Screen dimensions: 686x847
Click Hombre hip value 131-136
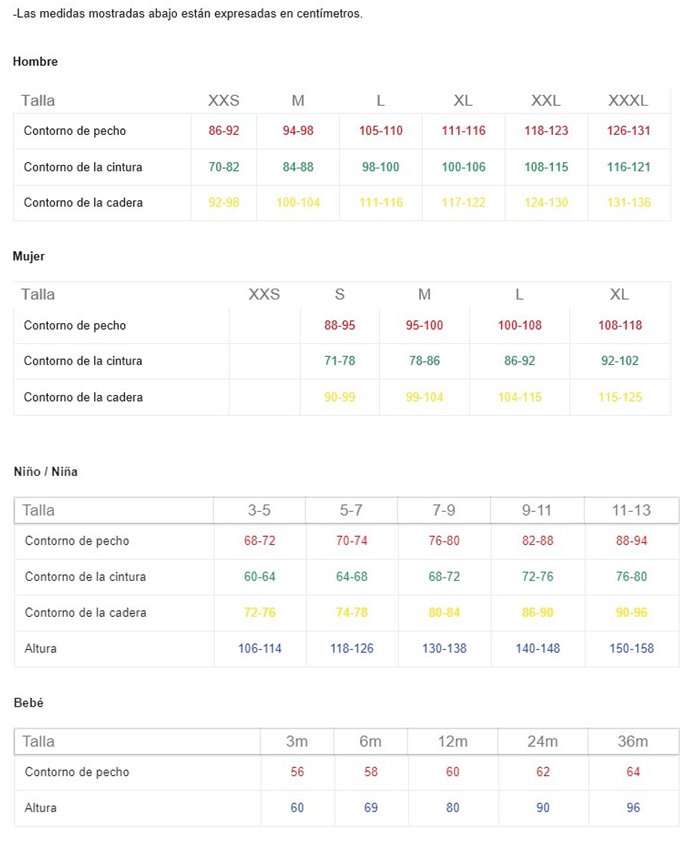[628, 203]
